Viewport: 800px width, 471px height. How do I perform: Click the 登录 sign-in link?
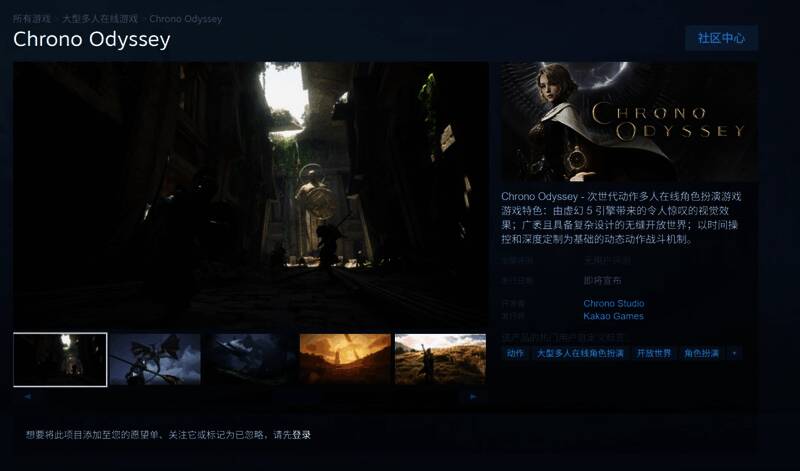click(x=302, y=435)
